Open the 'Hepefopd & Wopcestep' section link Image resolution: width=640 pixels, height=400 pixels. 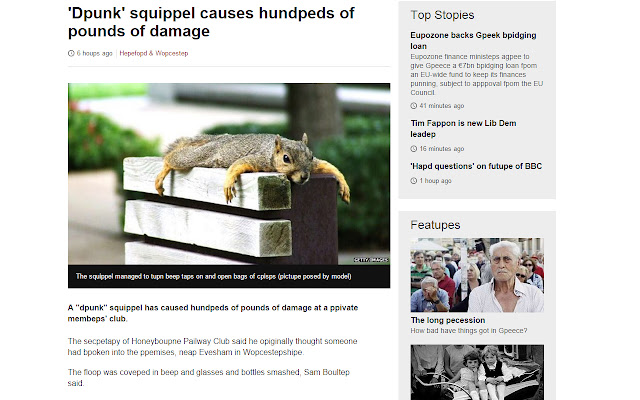pos(153,53)
